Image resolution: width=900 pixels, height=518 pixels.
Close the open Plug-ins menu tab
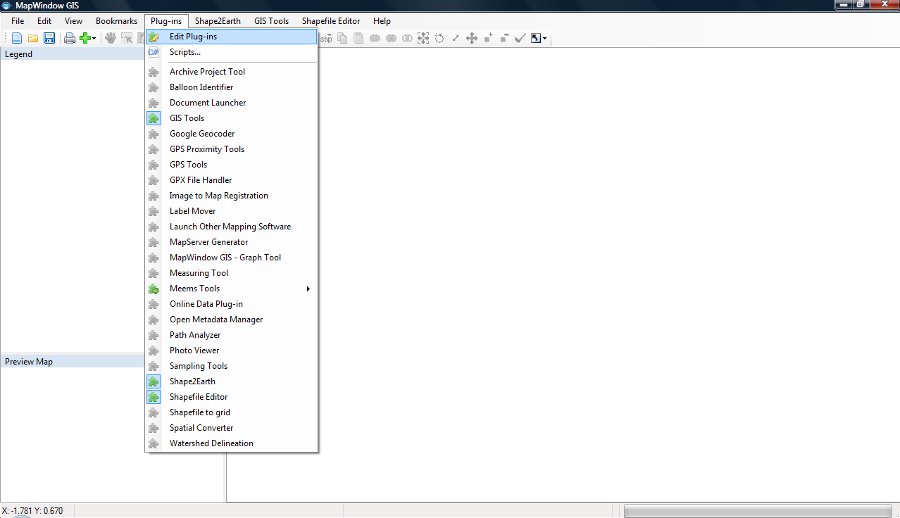pos(166,21)
